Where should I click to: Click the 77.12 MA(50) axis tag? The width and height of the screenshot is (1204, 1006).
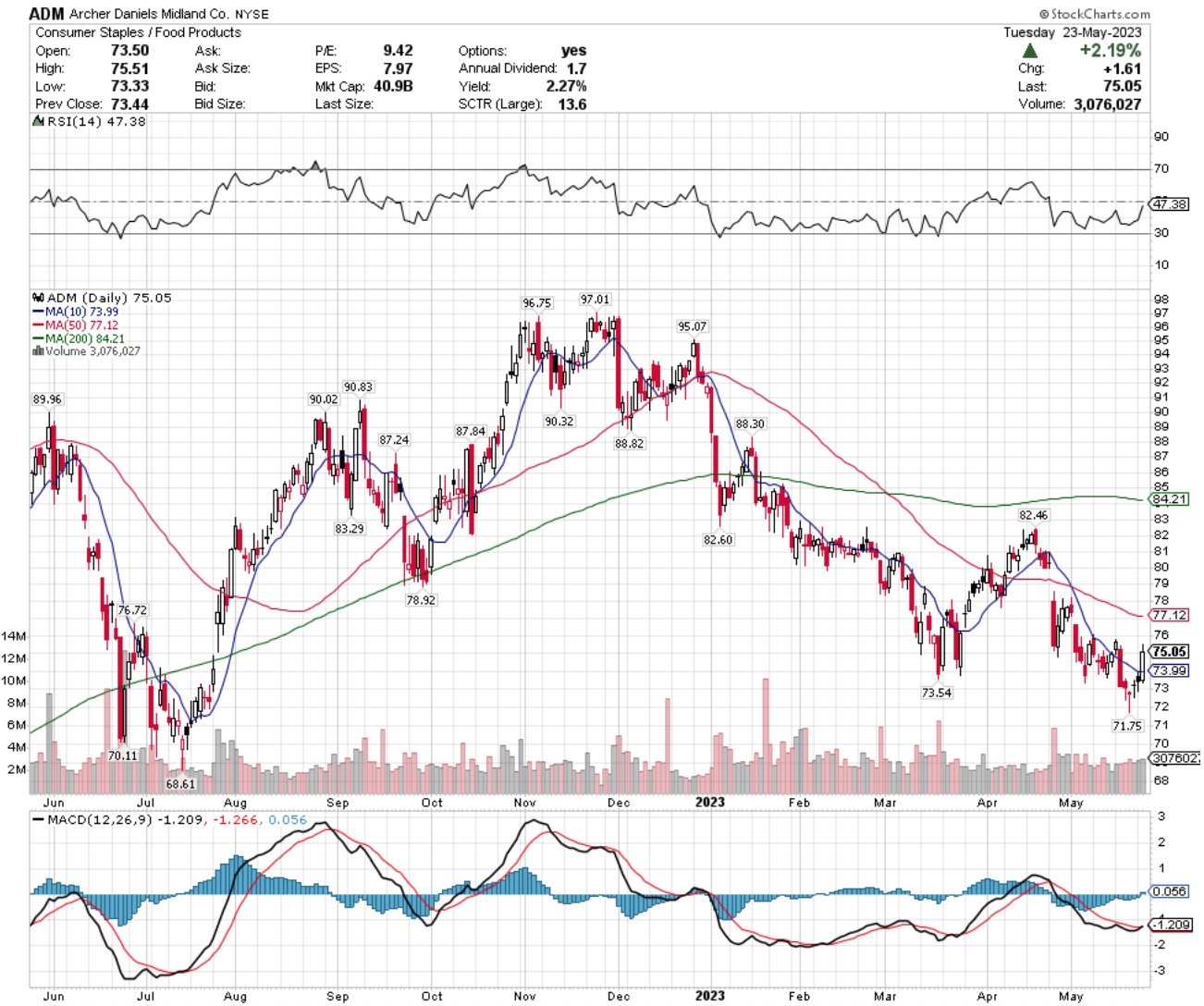[x=1170, y=615]
